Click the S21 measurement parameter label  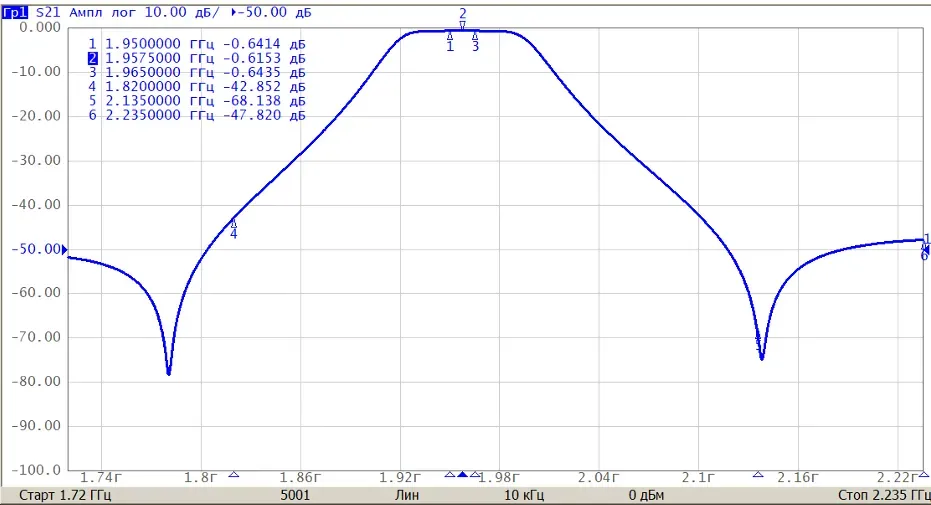point(48,12)
